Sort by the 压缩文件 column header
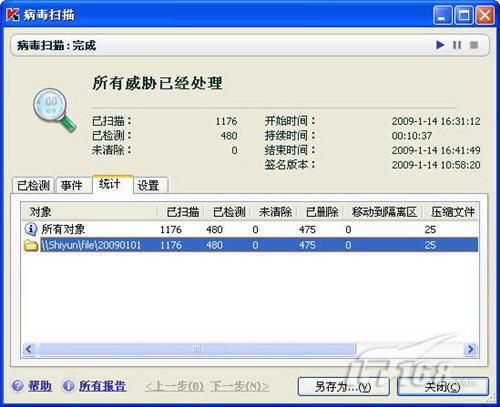This screenshot has width=500, height=407. tap(451, 212)
